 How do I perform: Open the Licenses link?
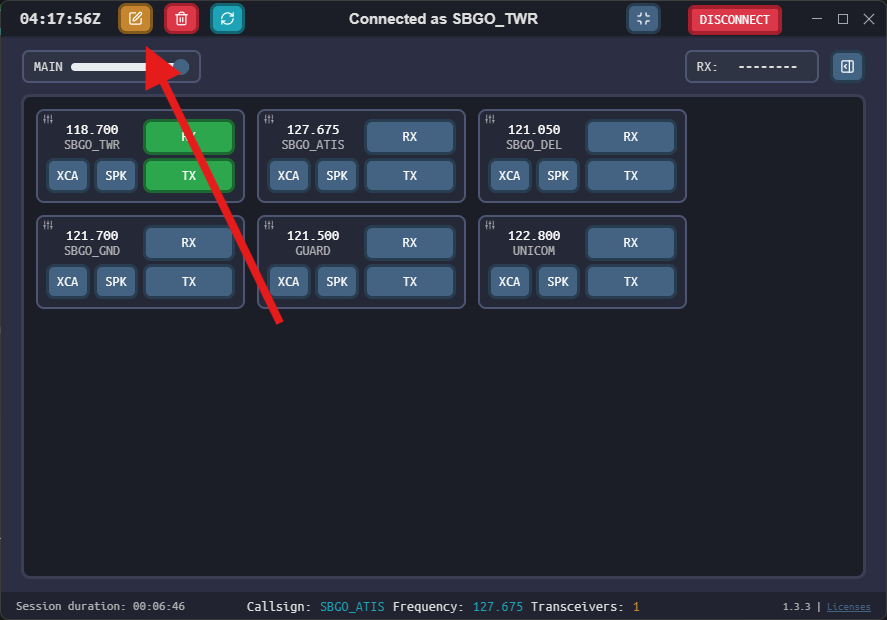click(848, 607)
